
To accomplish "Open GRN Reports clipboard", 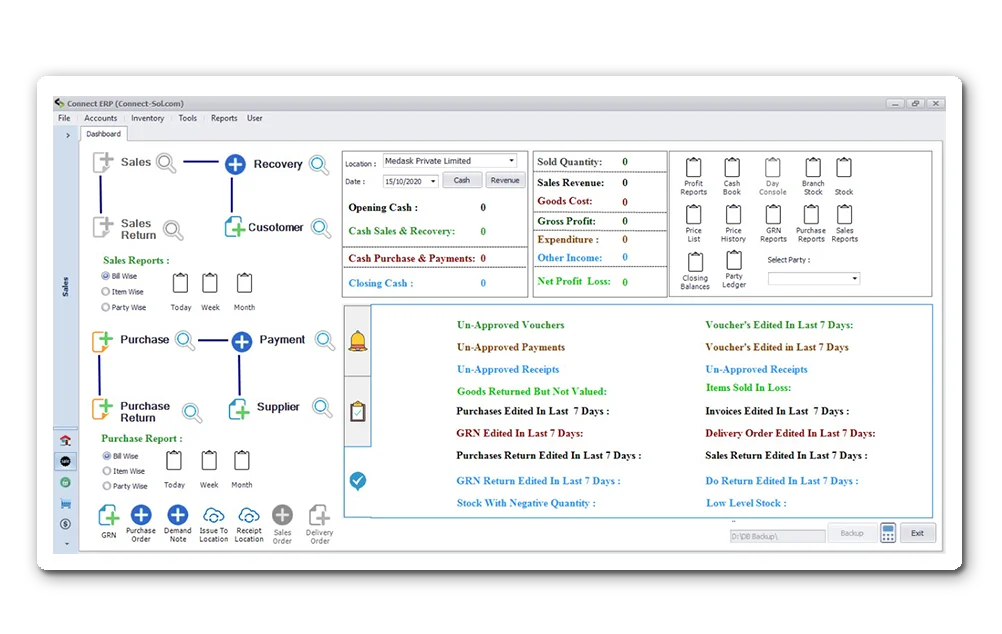I will [x=773, y=215].
